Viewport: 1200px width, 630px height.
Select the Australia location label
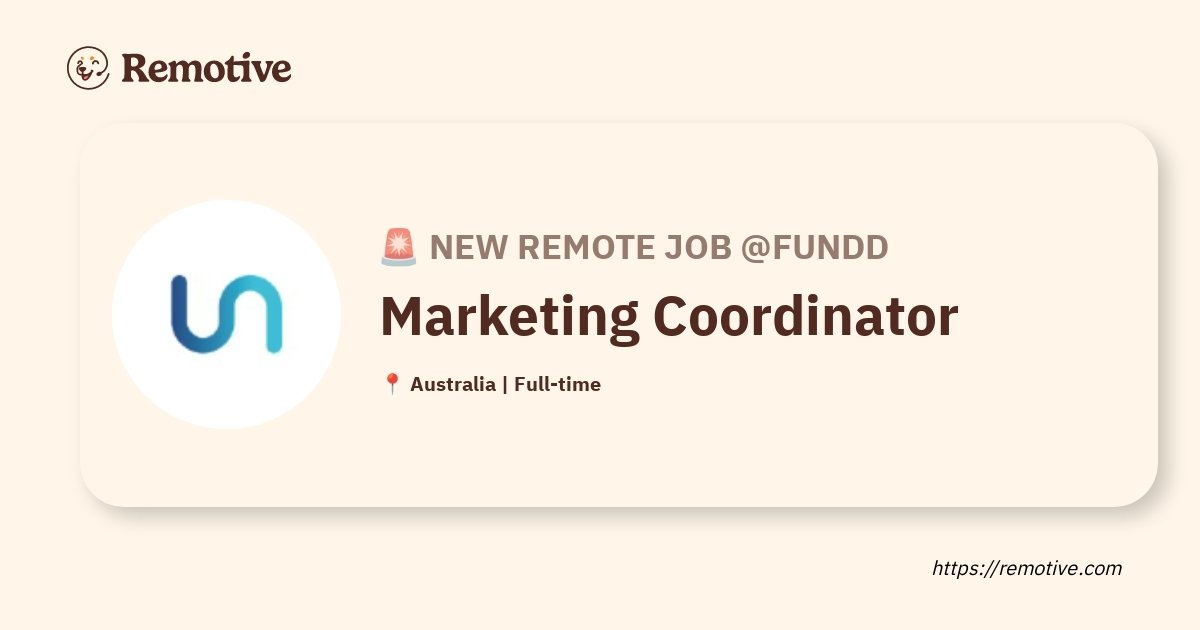coord(453,384)
